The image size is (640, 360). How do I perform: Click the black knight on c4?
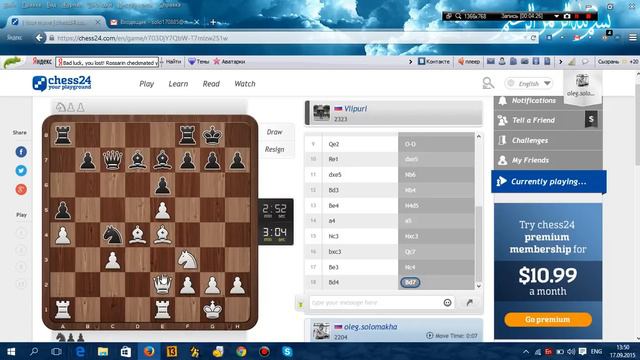[x=113, y=235]
